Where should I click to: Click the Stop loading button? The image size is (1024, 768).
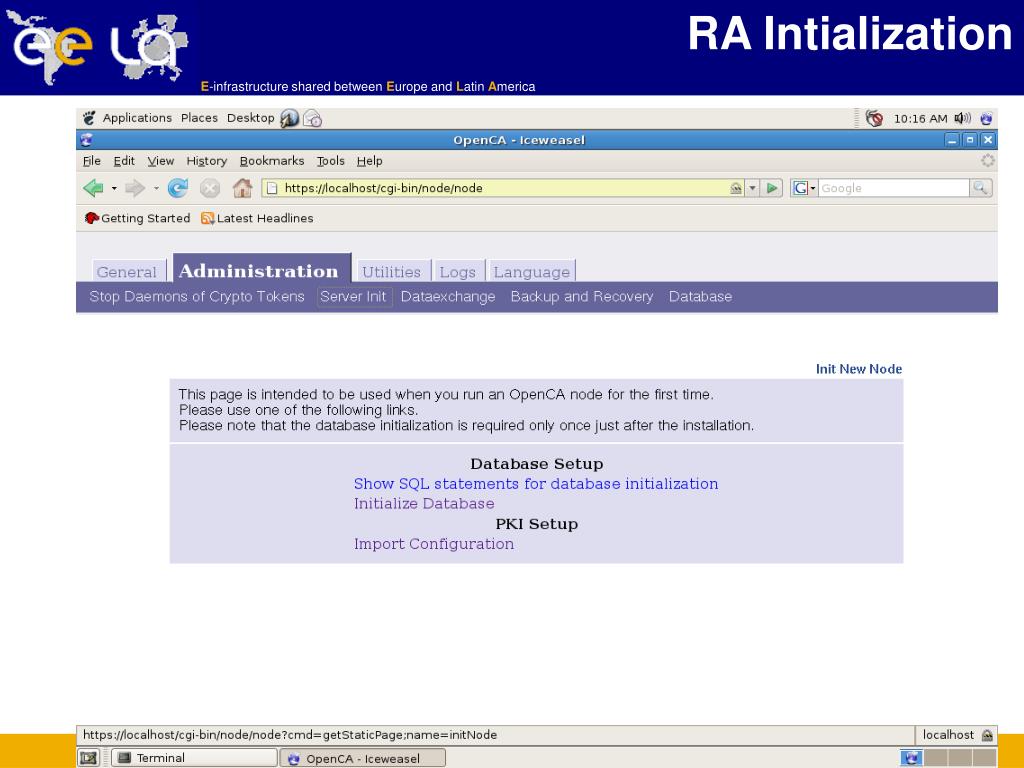coord(210,188)
